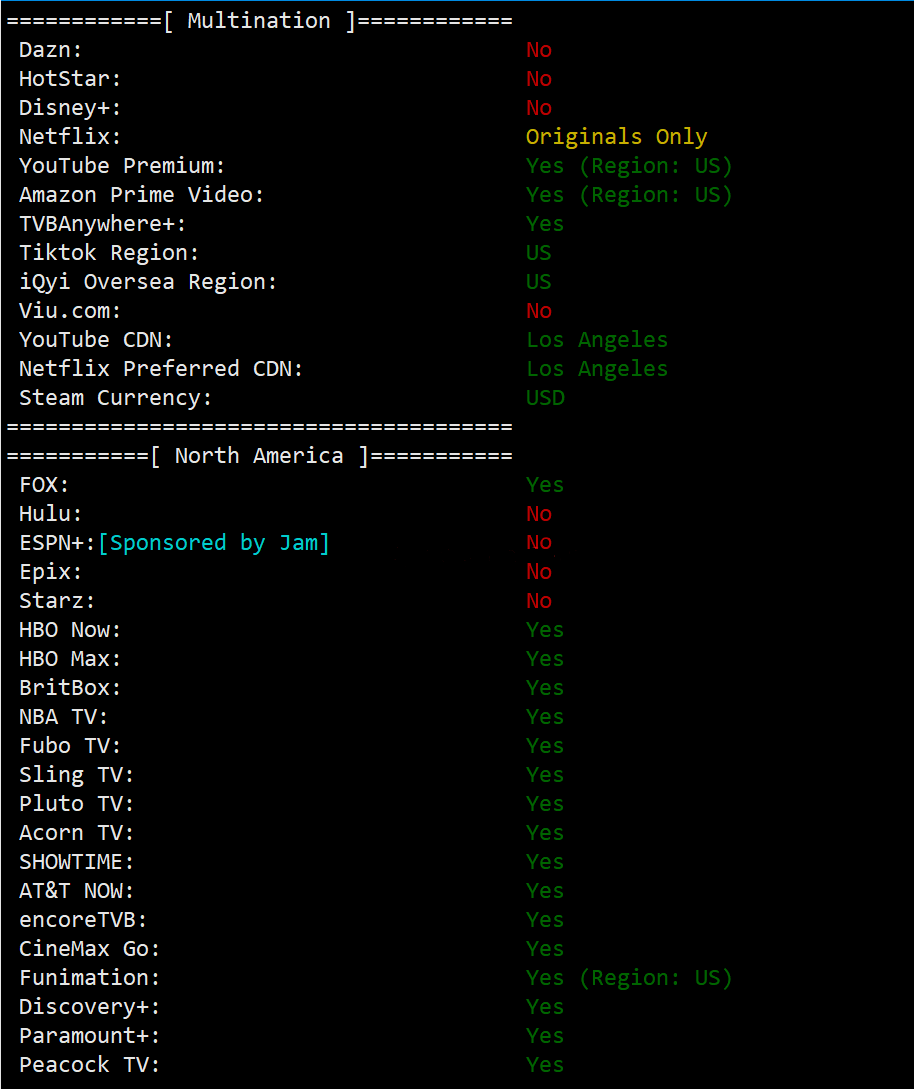
Task: Click the red 'No' beside Starz
Action: 539,601
